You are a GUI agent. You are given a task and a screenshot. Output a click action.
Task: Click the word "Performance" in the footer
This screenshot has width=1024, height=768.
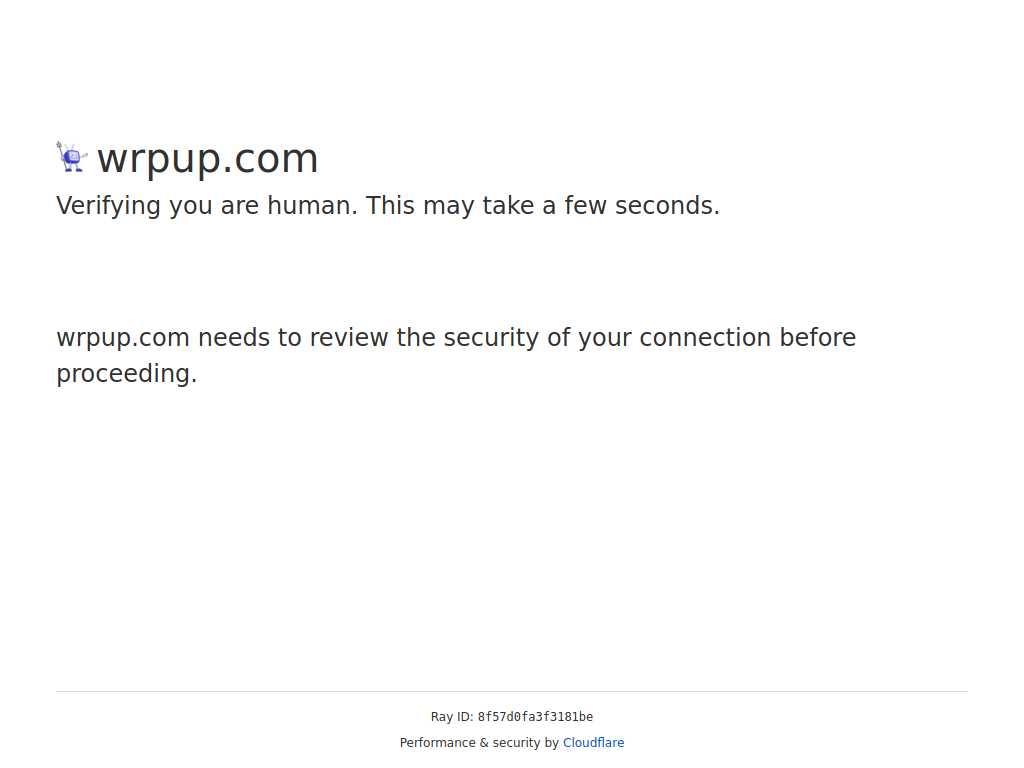[438, 743]
